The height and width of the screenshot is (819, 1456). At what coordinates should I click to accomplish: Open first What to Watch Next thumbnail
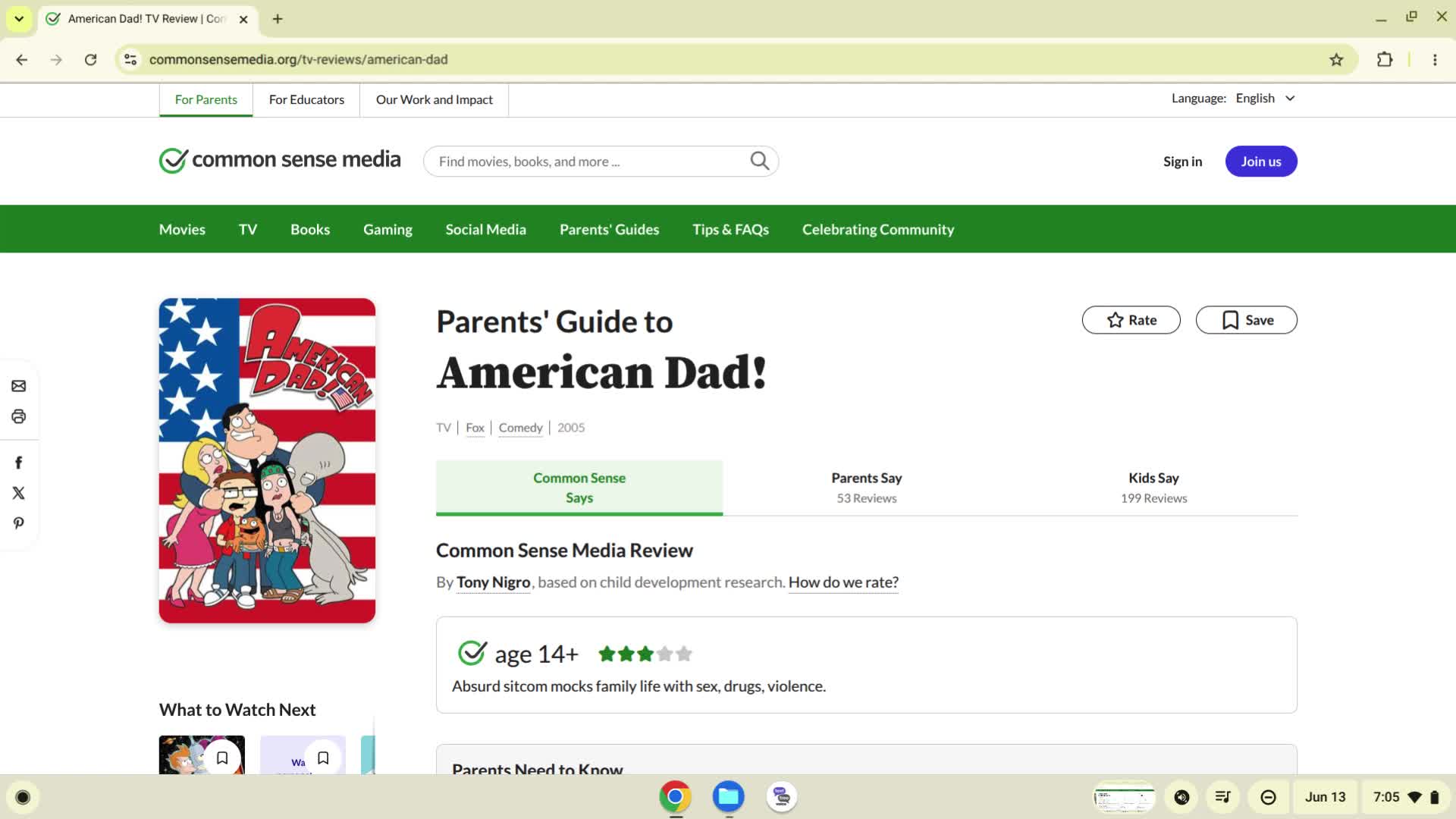click(x=202, y=755)
